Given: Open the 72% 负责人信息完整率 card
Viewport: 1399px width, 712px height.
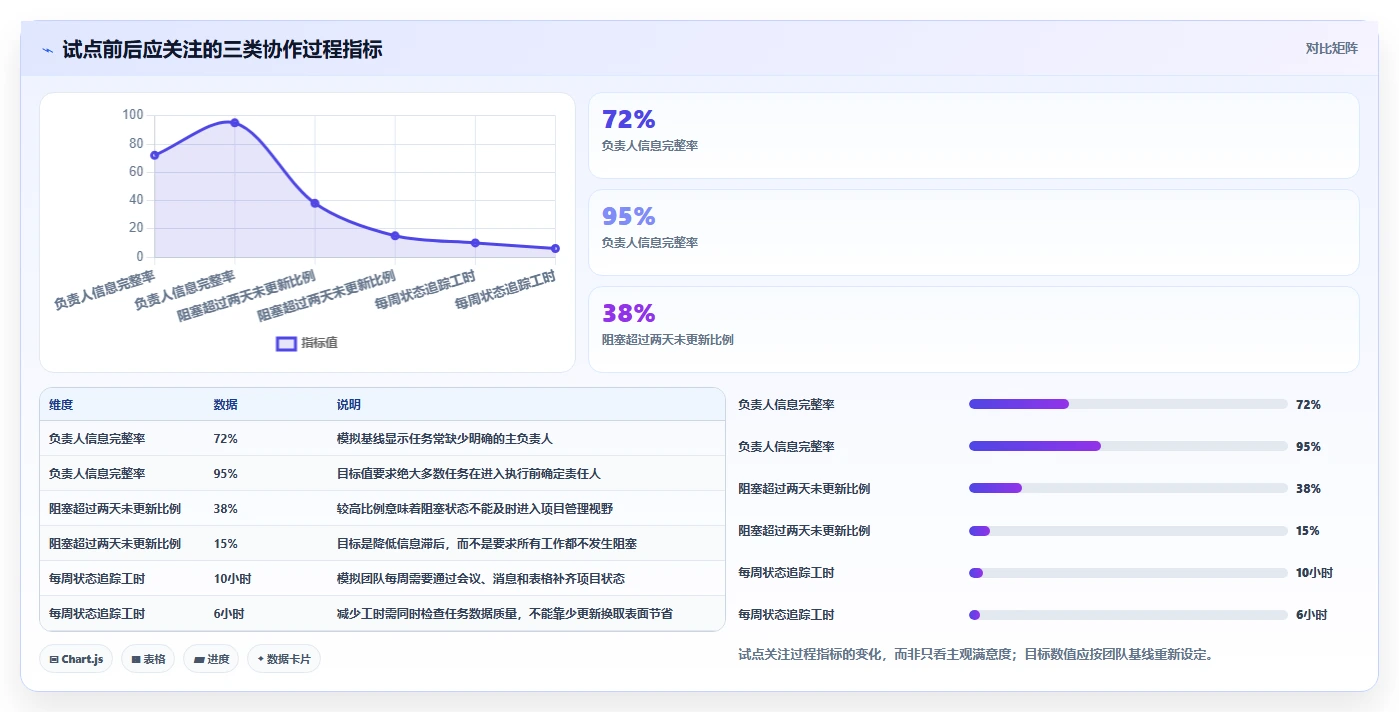Looking at the screenshot, I should click(974, 136).
